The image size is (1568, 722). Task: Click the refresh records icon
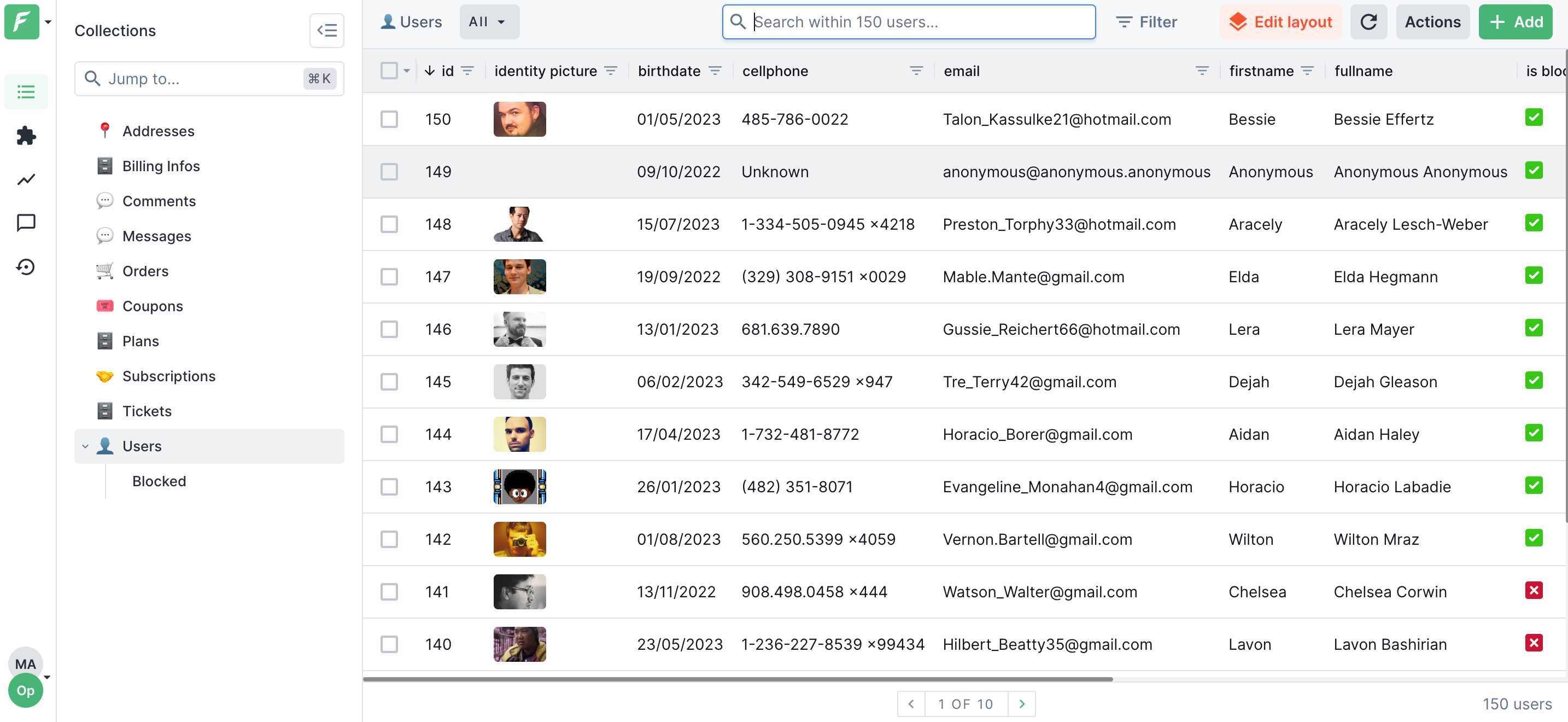pos(1368,22)
